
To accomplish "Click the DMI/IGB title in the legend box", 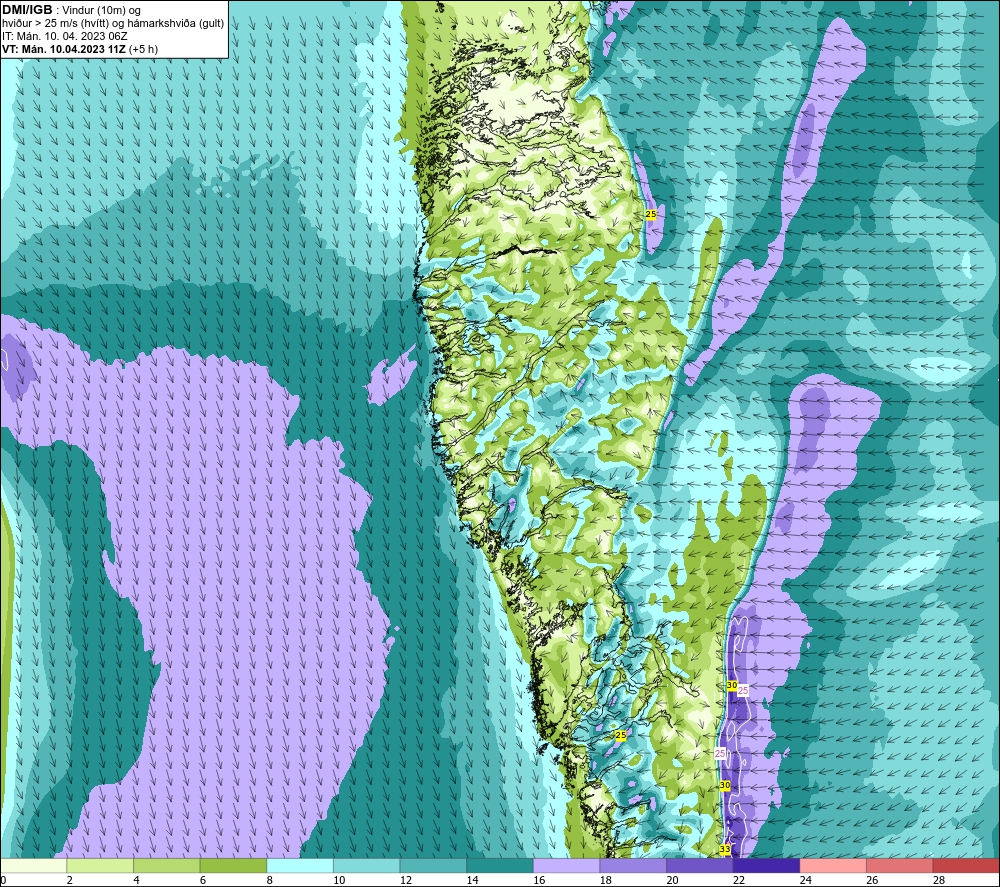I will click(27, 10).
